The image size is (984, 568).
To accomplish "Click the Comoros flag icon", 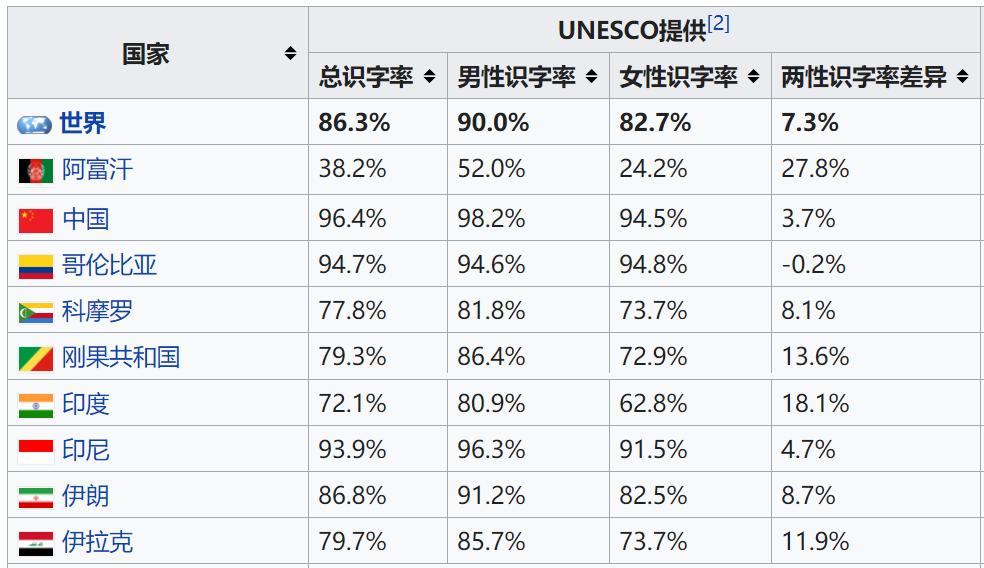I will [x=36, y=313].
